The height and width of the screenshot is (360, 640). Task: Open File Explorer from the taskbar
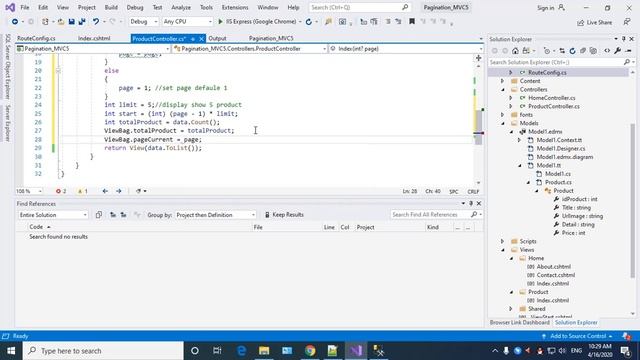click(264, 351)
